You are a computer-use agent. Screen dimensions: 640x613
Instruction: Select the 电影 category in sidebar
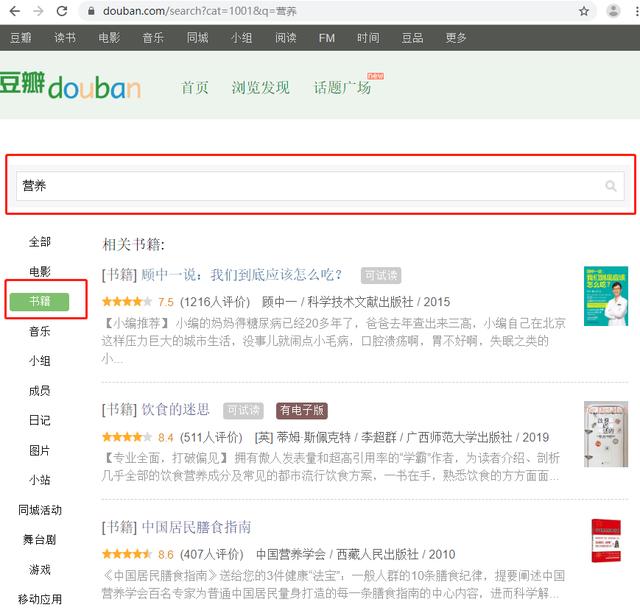coord(40,271)
